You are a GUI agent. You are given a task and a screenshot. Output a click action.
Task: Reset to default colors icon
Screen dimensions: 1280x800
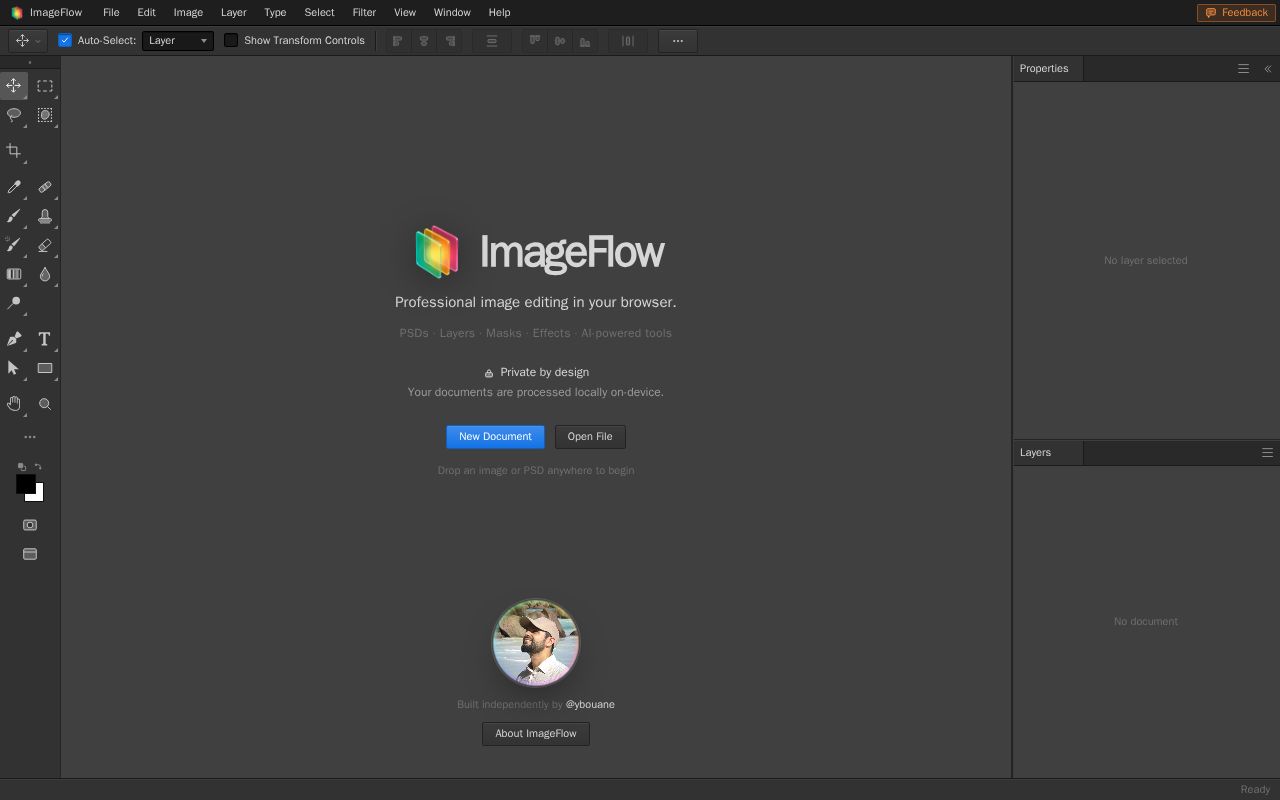coord(21,467)
